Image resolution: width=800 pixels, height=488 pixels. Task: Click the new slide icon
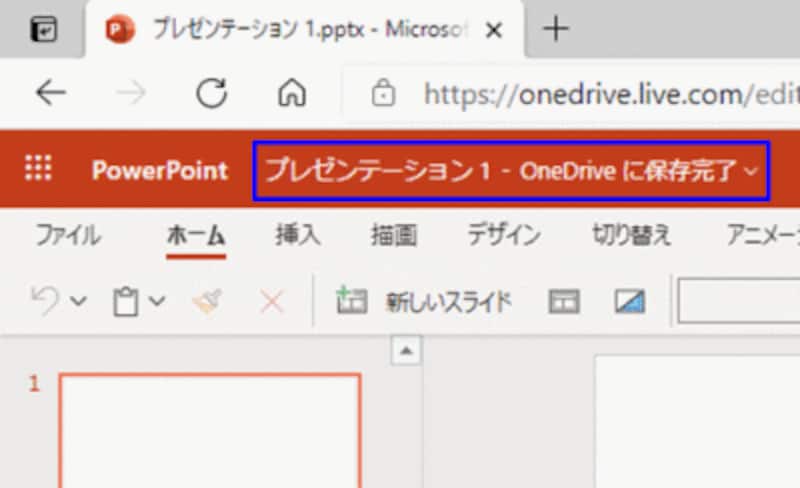352,300
